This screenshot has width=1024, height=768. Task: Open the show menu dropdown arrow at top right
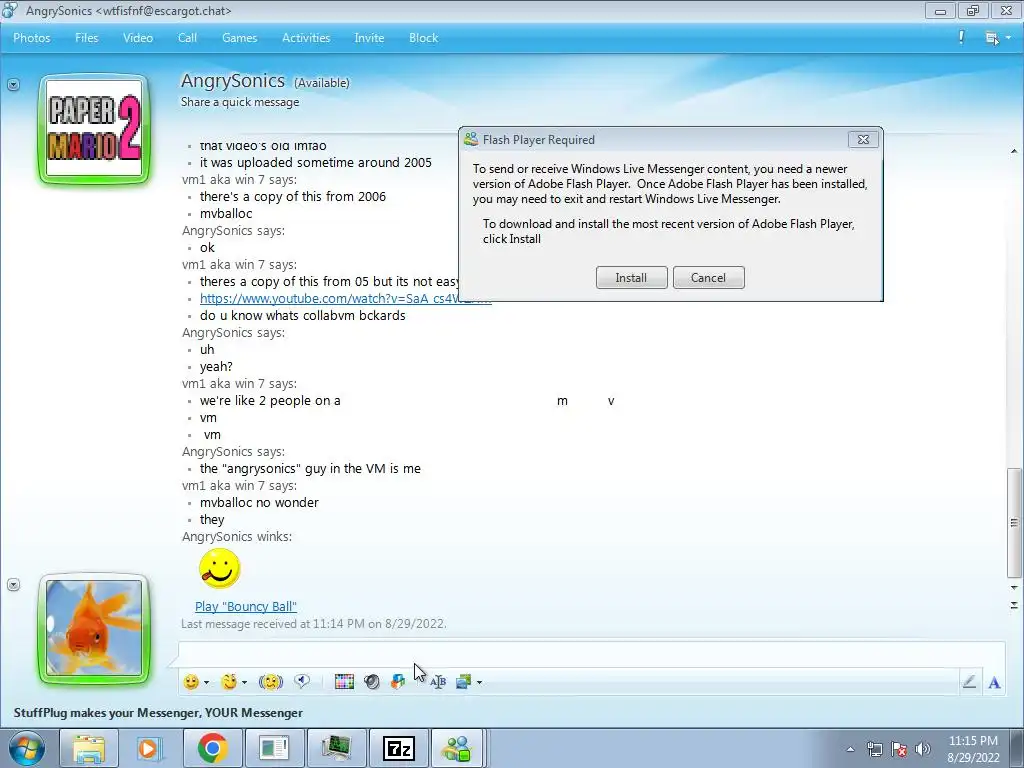[1008, 38]
